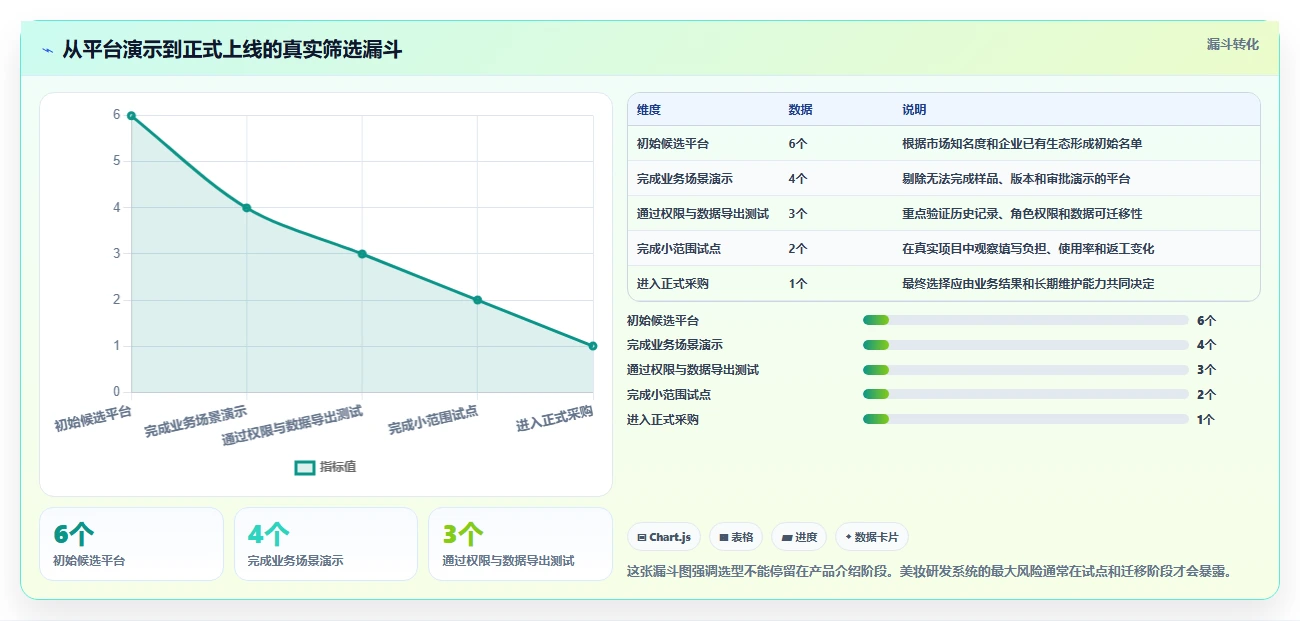Image resolution: width=1300 pixels, height=621 pixels.
Task: Click the 初始候选平台 x-axis label
Action: 93,418
